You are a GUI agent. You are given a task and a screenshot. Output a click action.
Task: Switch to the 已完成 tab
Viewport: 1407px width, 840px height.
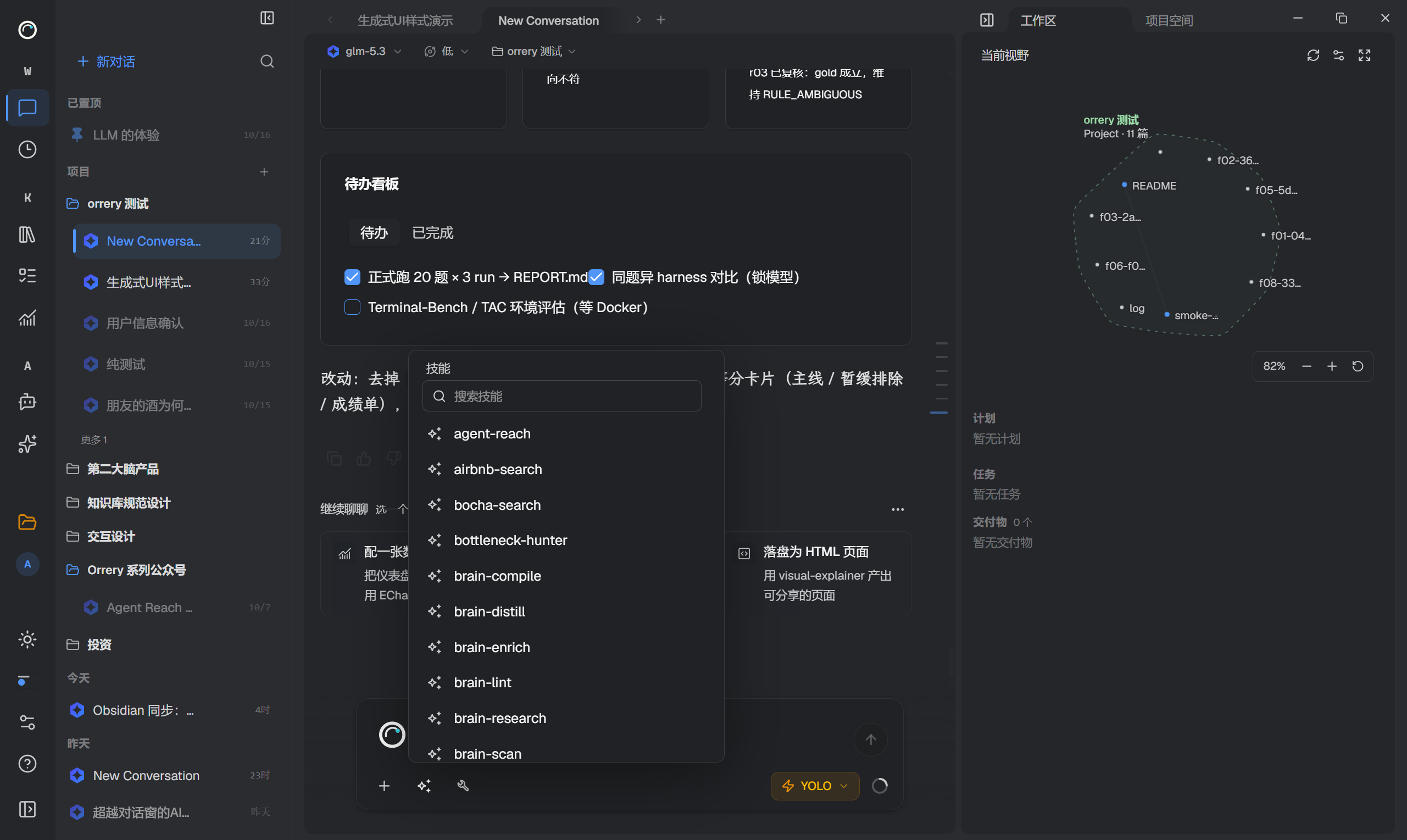click(x=432, y=232)
